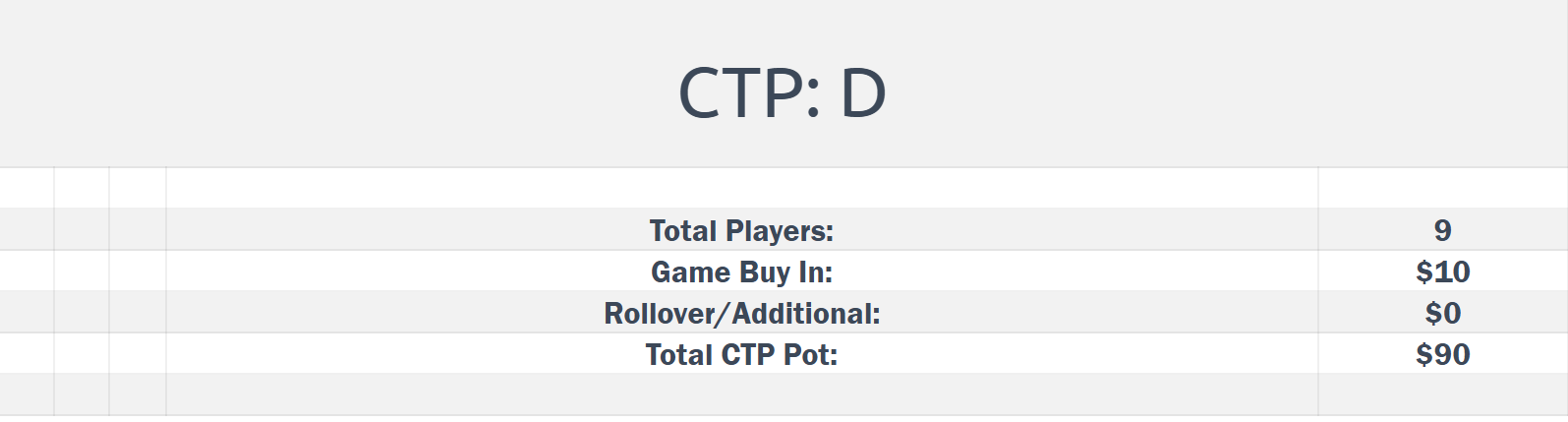The height and width of the screenshot is (422, 1568).
Task: Click empty cell directly below "Total CTP Pot:" label
Action: [x=741, y=394]
